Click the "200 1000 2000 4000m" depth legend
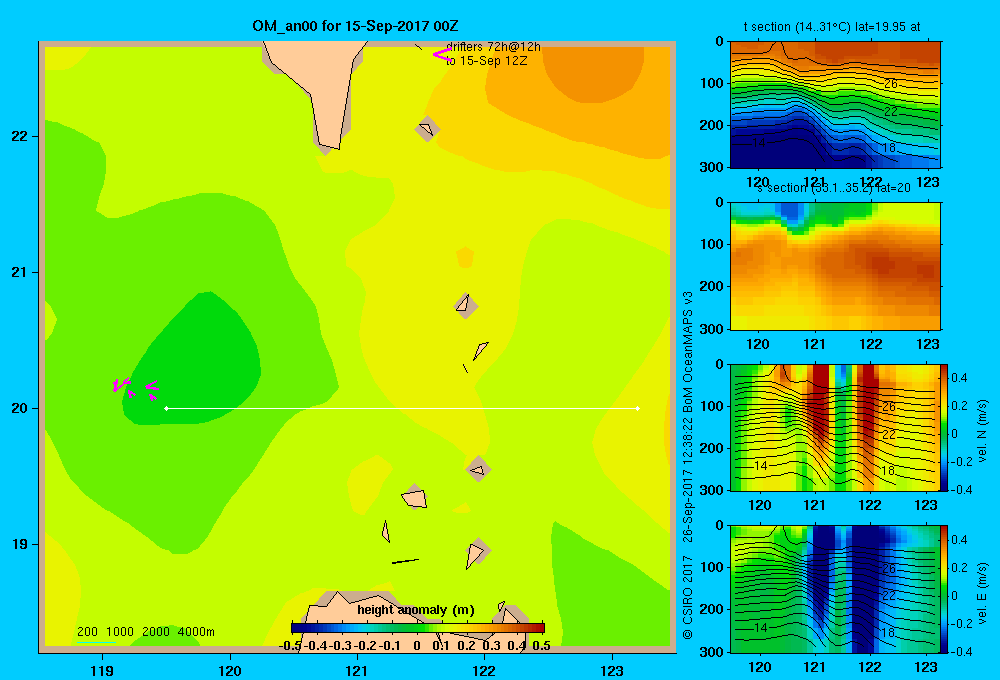The height and width of the screenshot is (680, 1000). [x=145, y=632]
